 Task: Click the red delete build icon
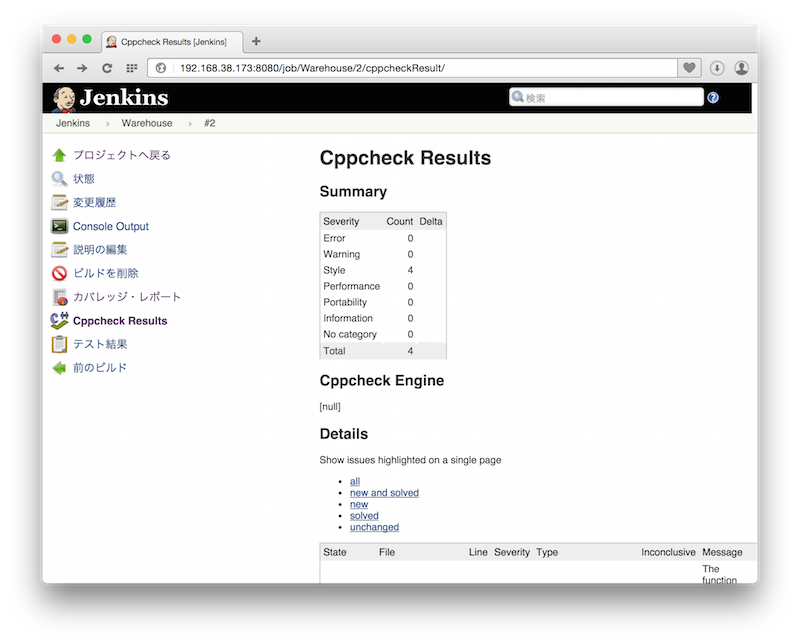pos(59,273)
